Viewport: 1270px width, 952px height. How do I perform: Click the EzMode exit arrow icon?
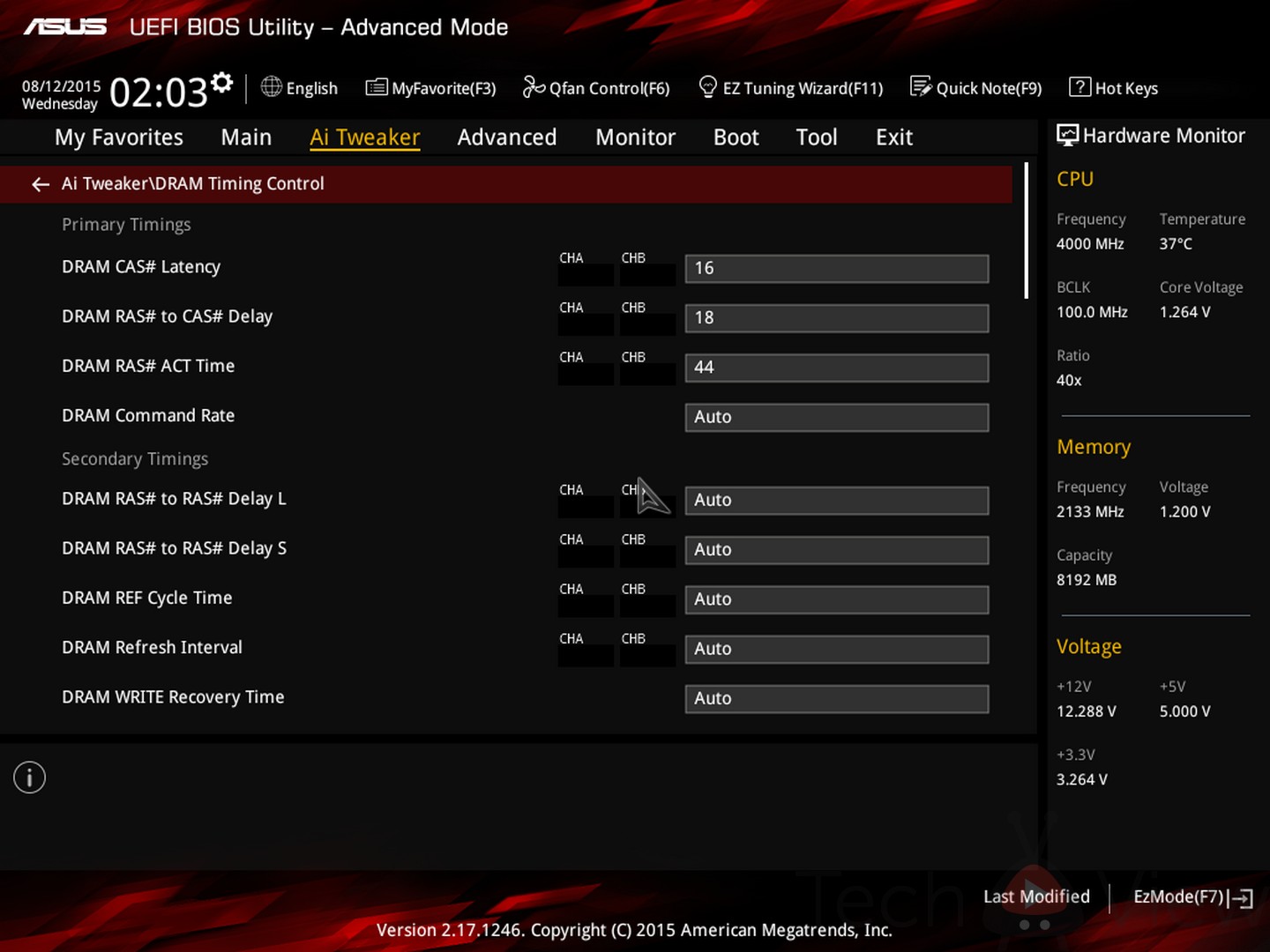coord(1241,898)
